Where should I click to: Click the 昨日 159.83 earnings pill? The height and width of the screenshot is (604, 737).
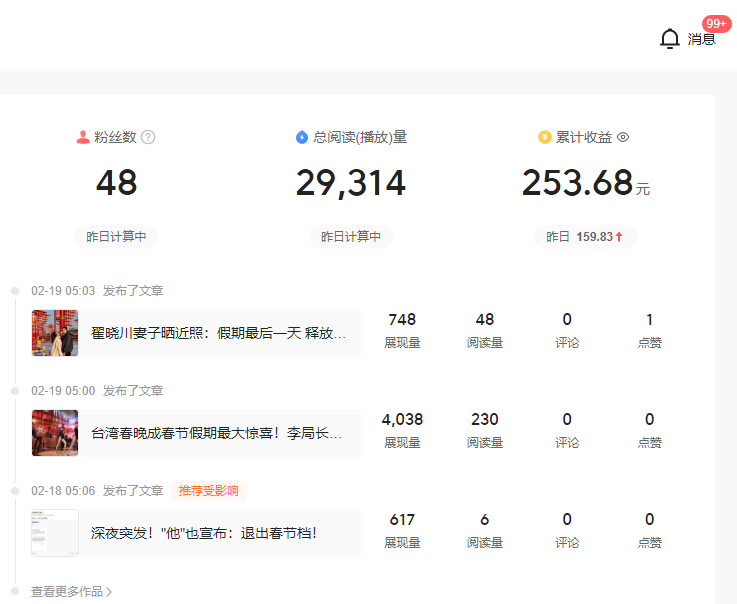pyautogui.click(x=585, y=236)
